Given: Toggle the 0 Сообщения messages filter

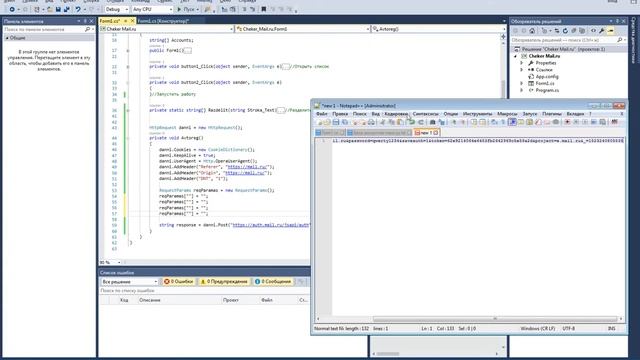Looking at the screenshot, I should 273,282.
